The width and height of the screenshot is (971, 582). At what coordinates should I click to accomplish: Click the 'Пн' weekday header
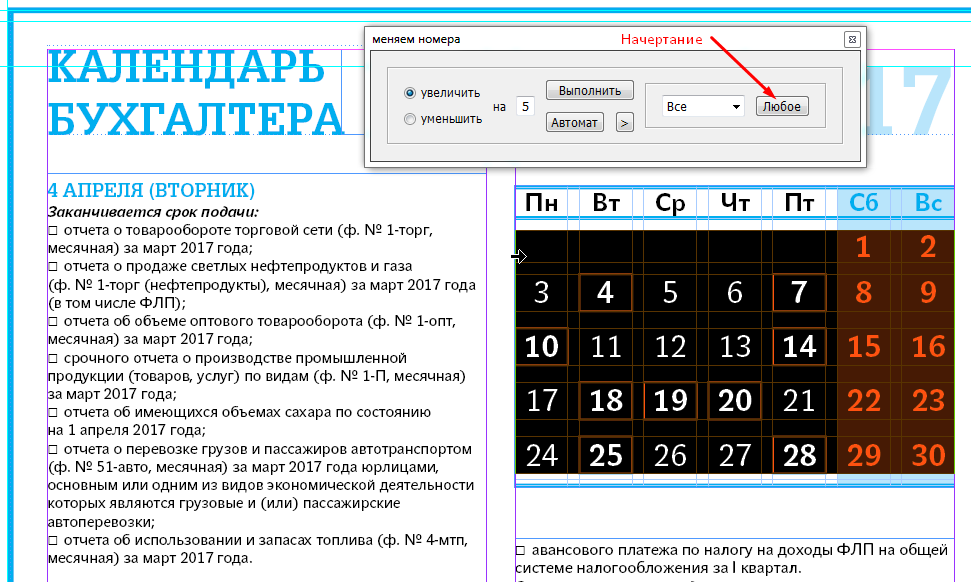coord(541,202)
